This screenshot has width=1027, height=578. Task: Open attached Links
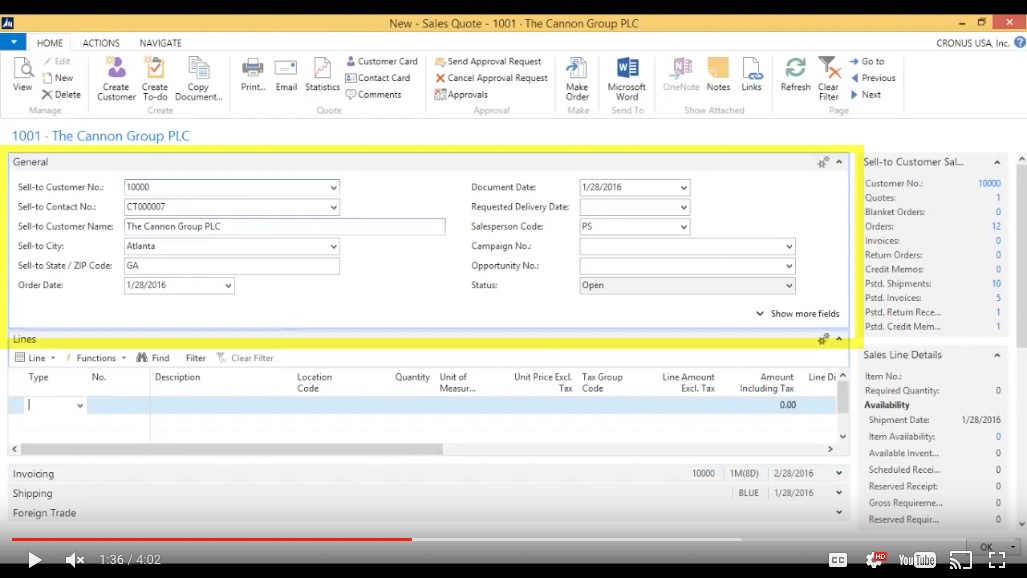pyautogui.click(x=751, y=74)
